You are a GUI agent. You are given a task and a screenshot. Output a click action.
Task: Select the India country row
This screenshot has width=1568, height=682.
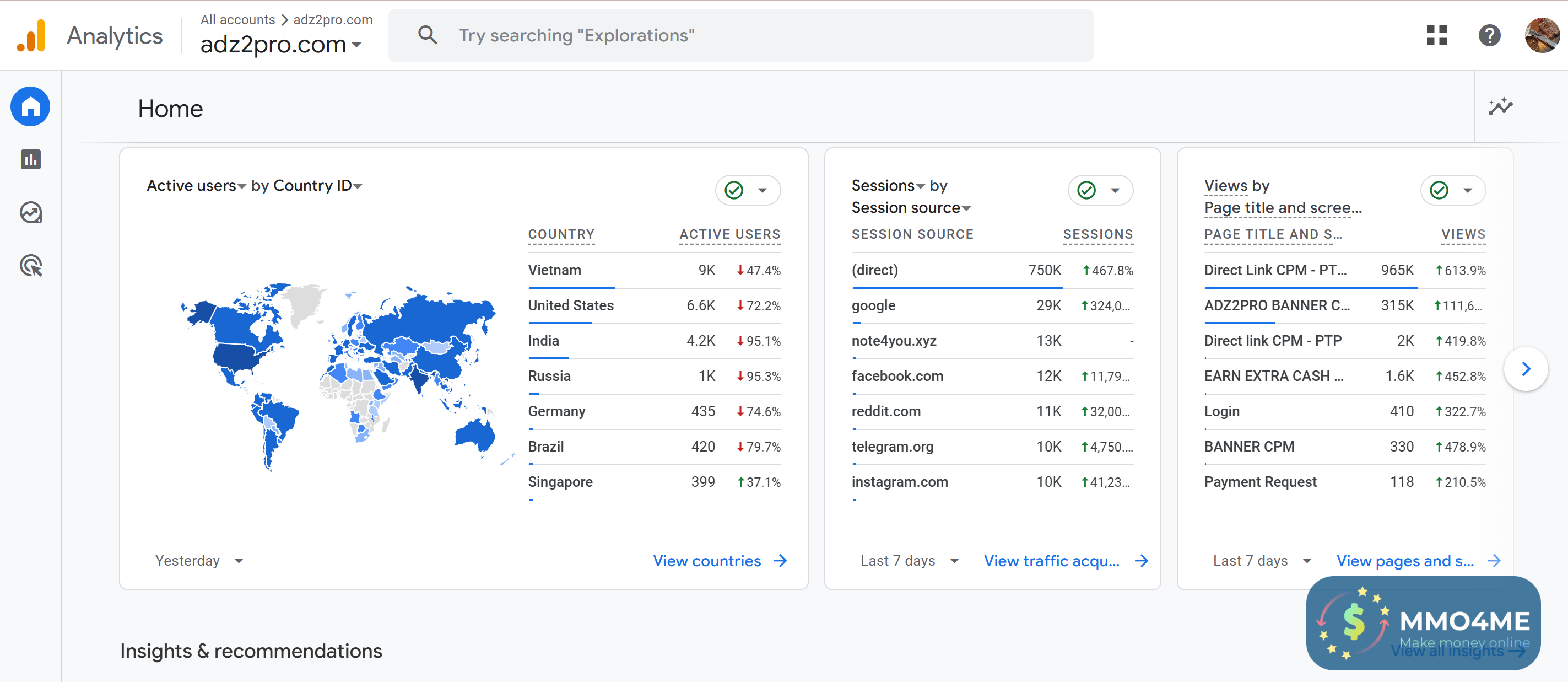coord(655,341)
